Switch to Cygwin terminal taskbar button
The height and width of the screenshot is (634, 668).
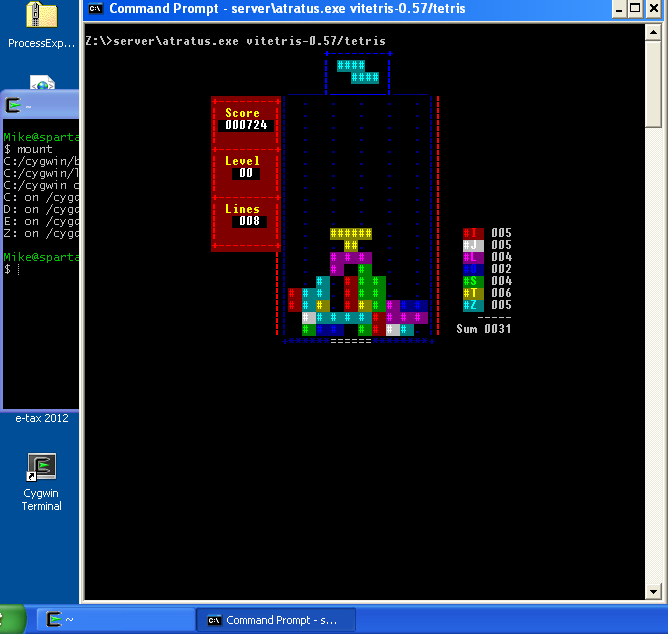point(115,620)
